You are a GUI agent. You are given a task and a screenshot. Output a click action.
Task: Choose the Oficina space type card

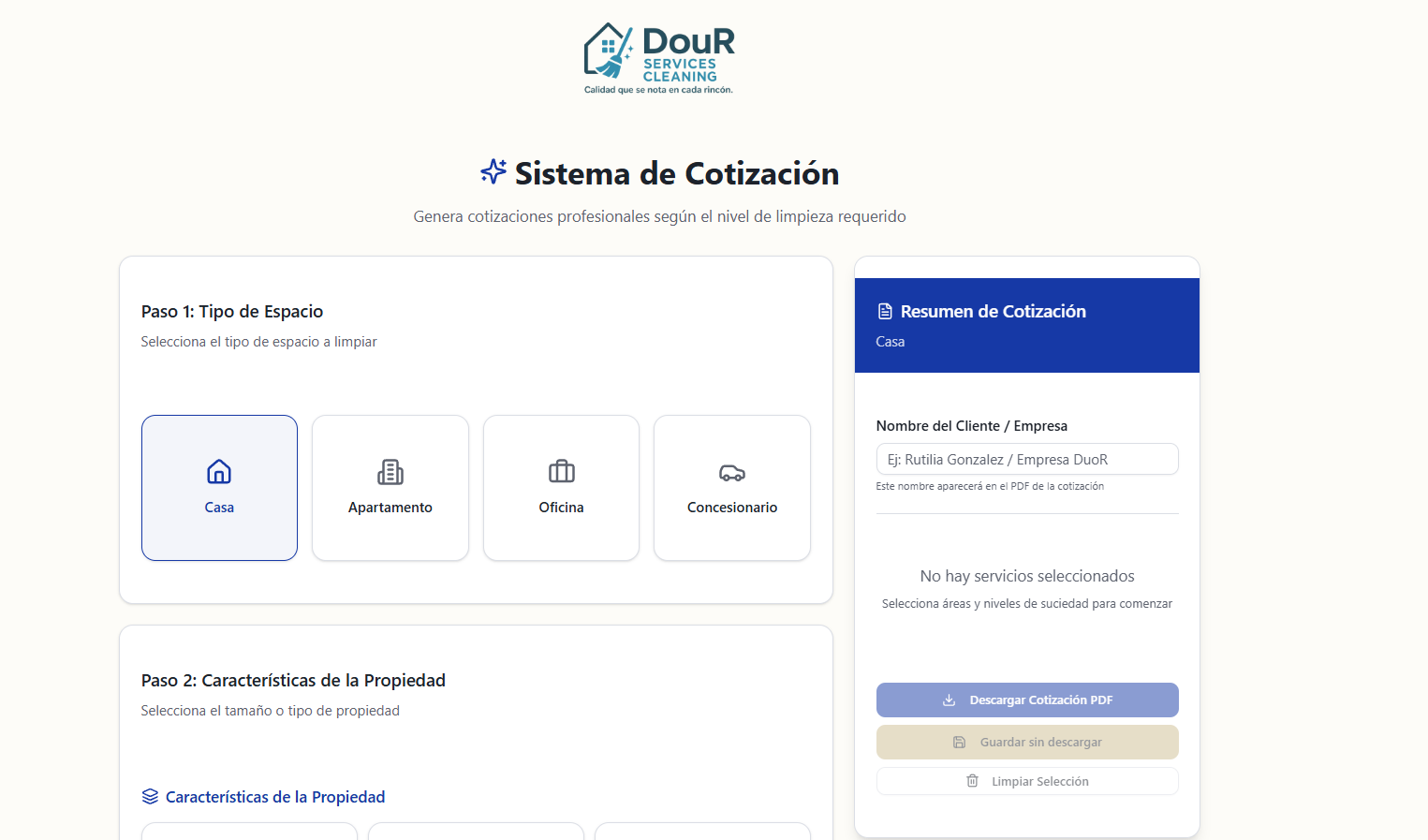(561, 488)
